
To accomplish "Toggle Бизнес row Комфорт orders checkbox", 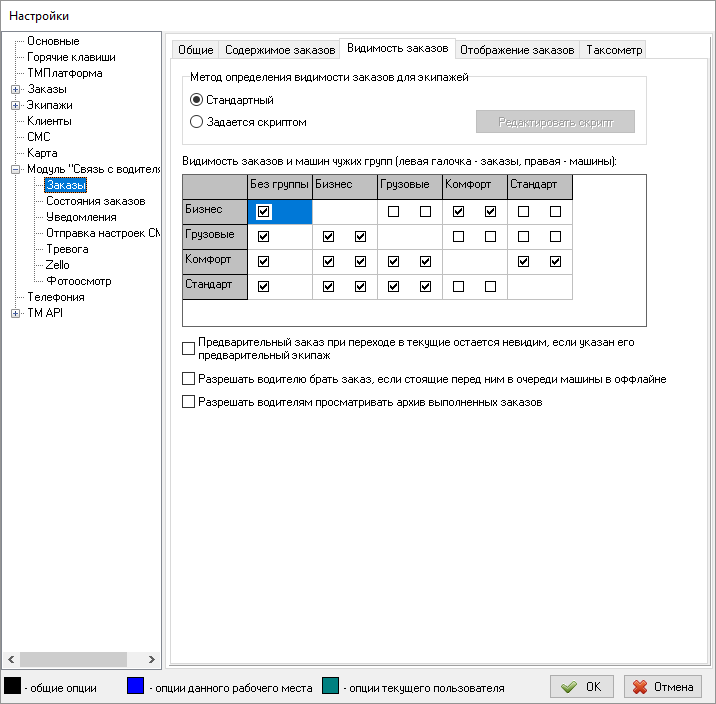I will 458,211.
